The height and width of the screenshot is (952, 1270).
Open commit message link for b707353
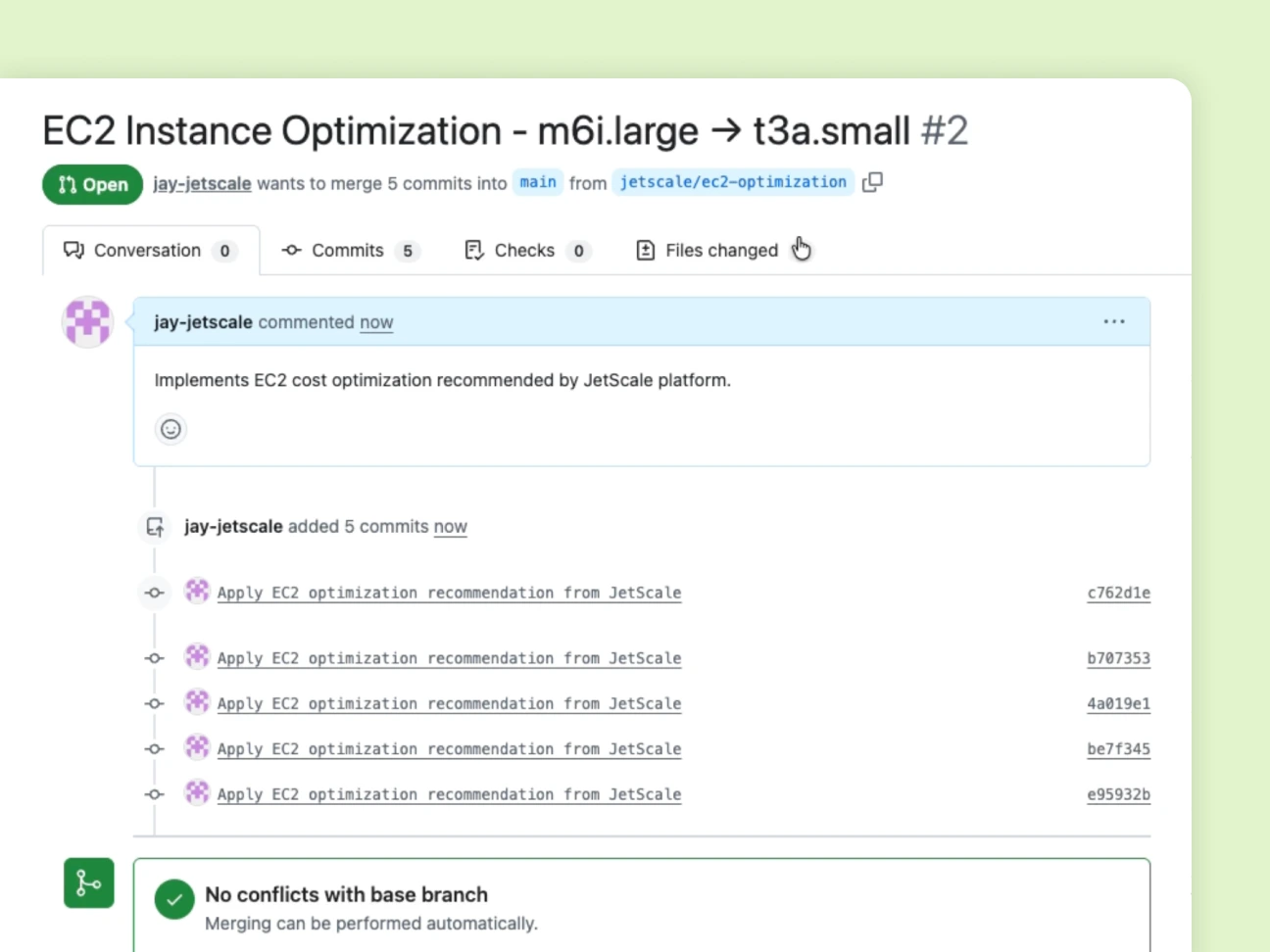pos(449,658)
